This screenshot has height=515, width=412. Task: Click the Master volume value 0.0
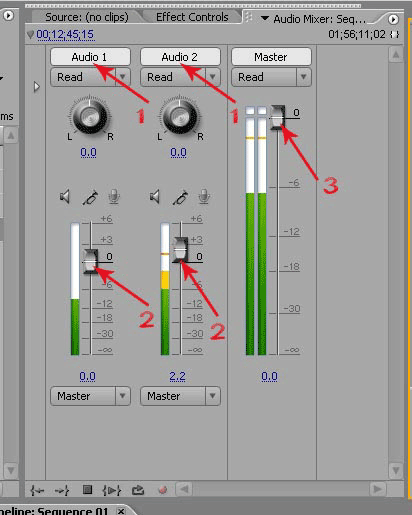click(x=269, y=376)
